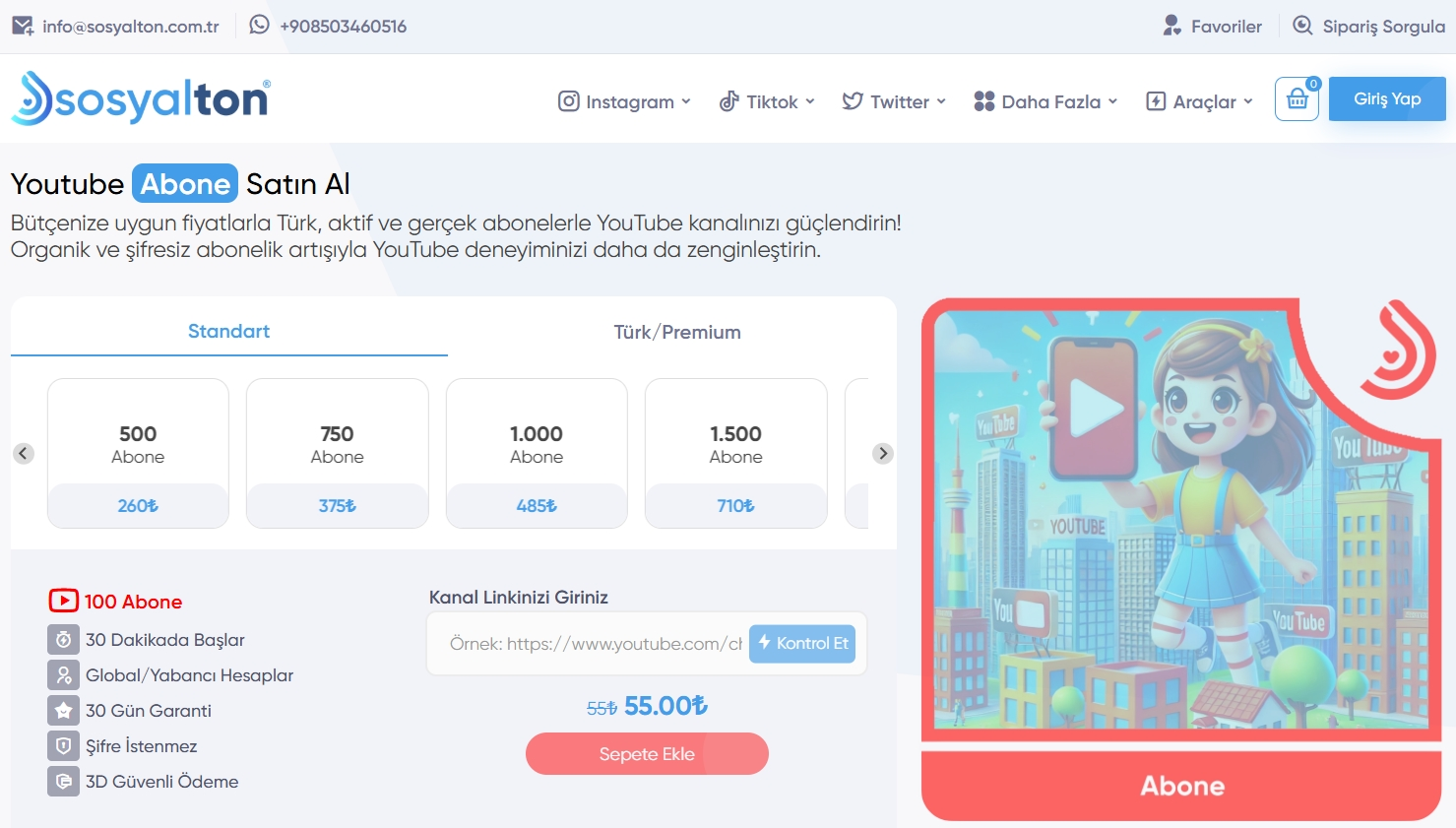Click the shield icon beside Şifre İstenmez
1456x828 pixels.
point(63,746)
